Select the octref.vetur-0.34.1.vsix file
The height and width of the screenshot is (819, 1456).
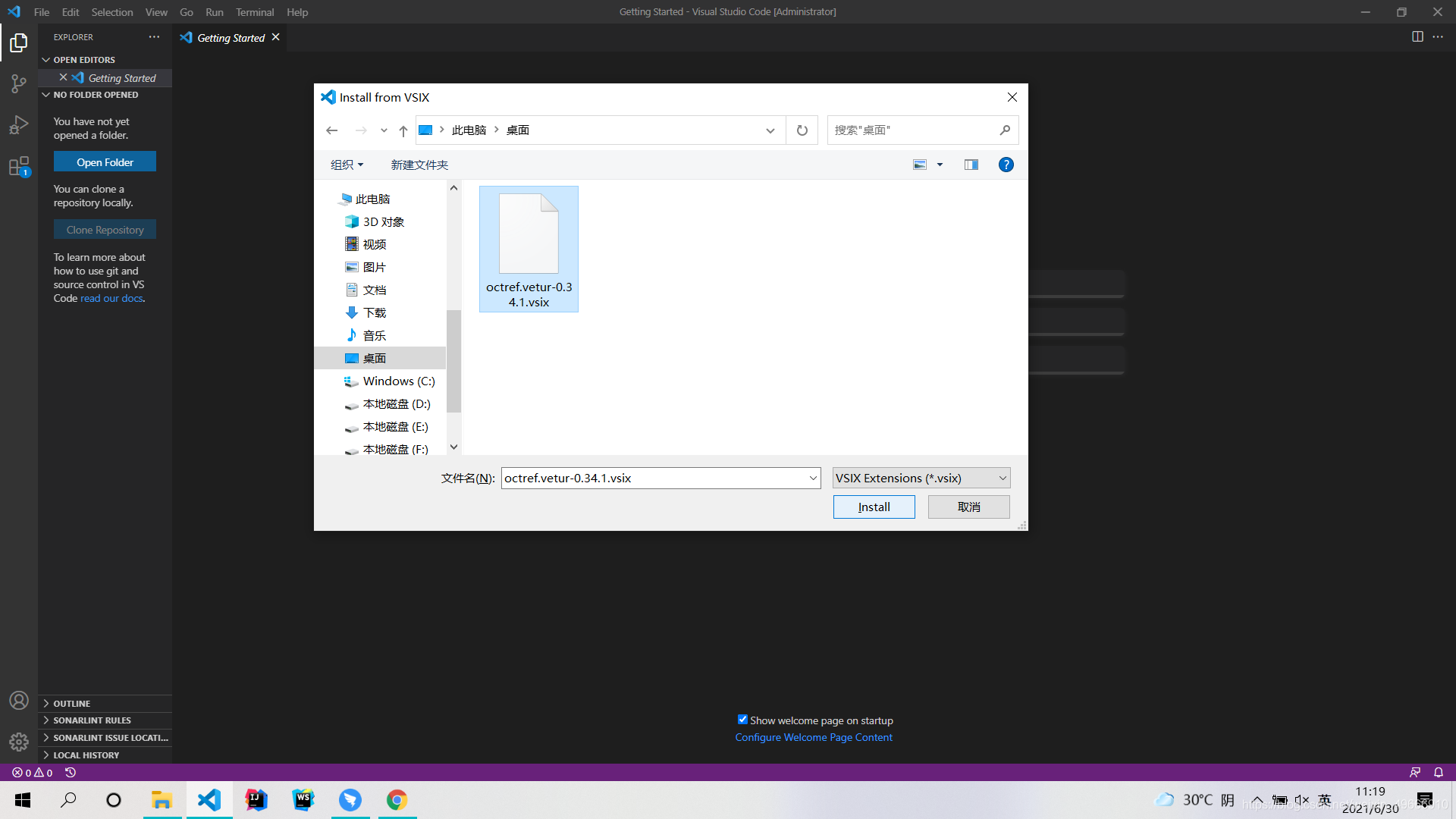point(529,249)
